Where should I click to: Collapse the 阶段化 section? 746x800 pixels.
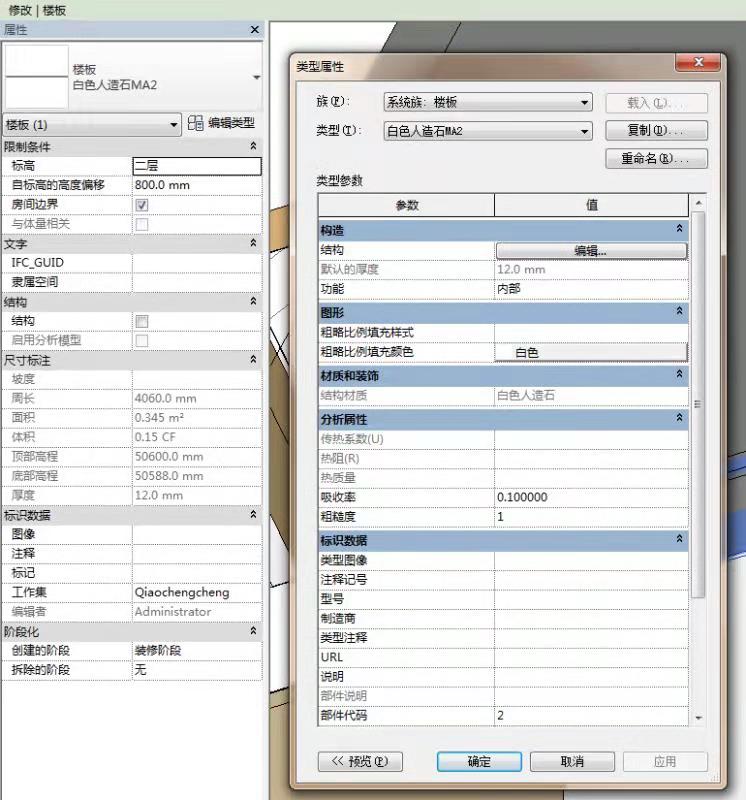coord(253,631)
